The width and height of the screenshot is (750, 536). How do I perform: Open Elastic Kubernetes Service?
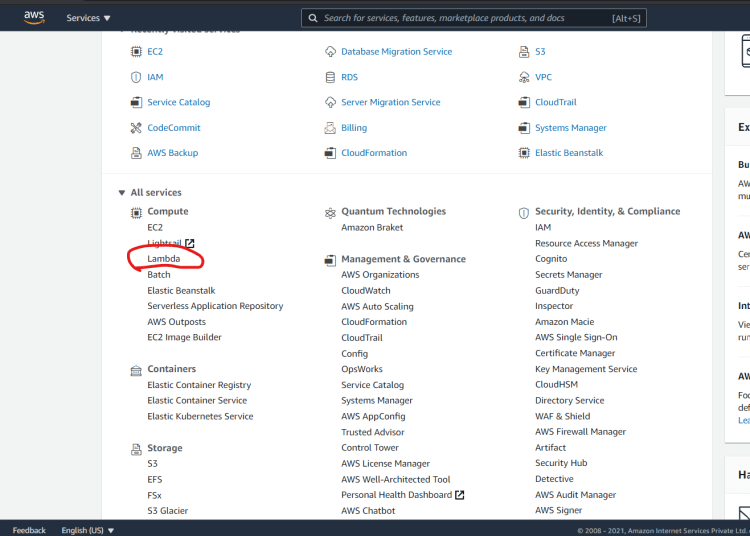coord(200,416)
